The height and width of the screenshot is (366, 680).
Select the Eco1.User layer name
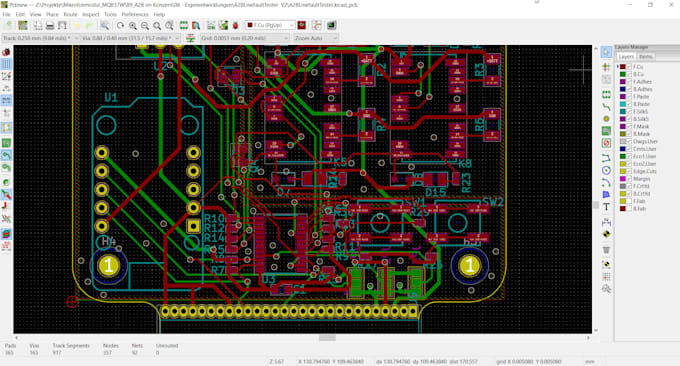[x=644, y=156]
